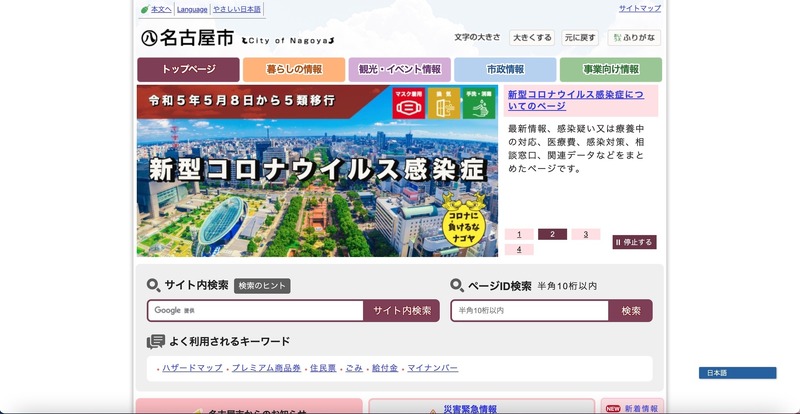Click the mask-wearing icon on banner

pos(409,103)
